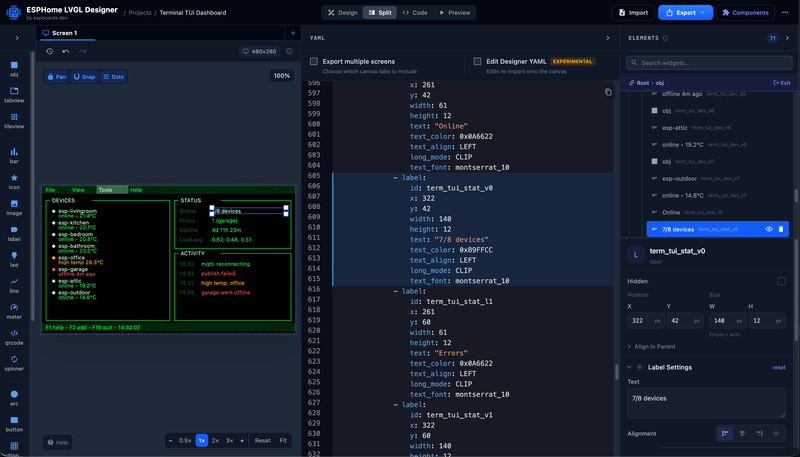Add a label widget

pyautogui.click(x=14, y=234)
